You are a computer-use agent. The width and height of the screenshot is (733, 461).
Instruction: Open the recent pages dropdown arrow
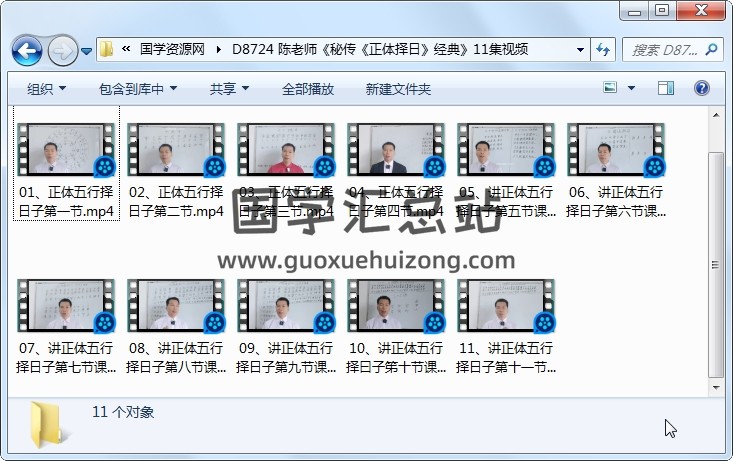[86, 51]
